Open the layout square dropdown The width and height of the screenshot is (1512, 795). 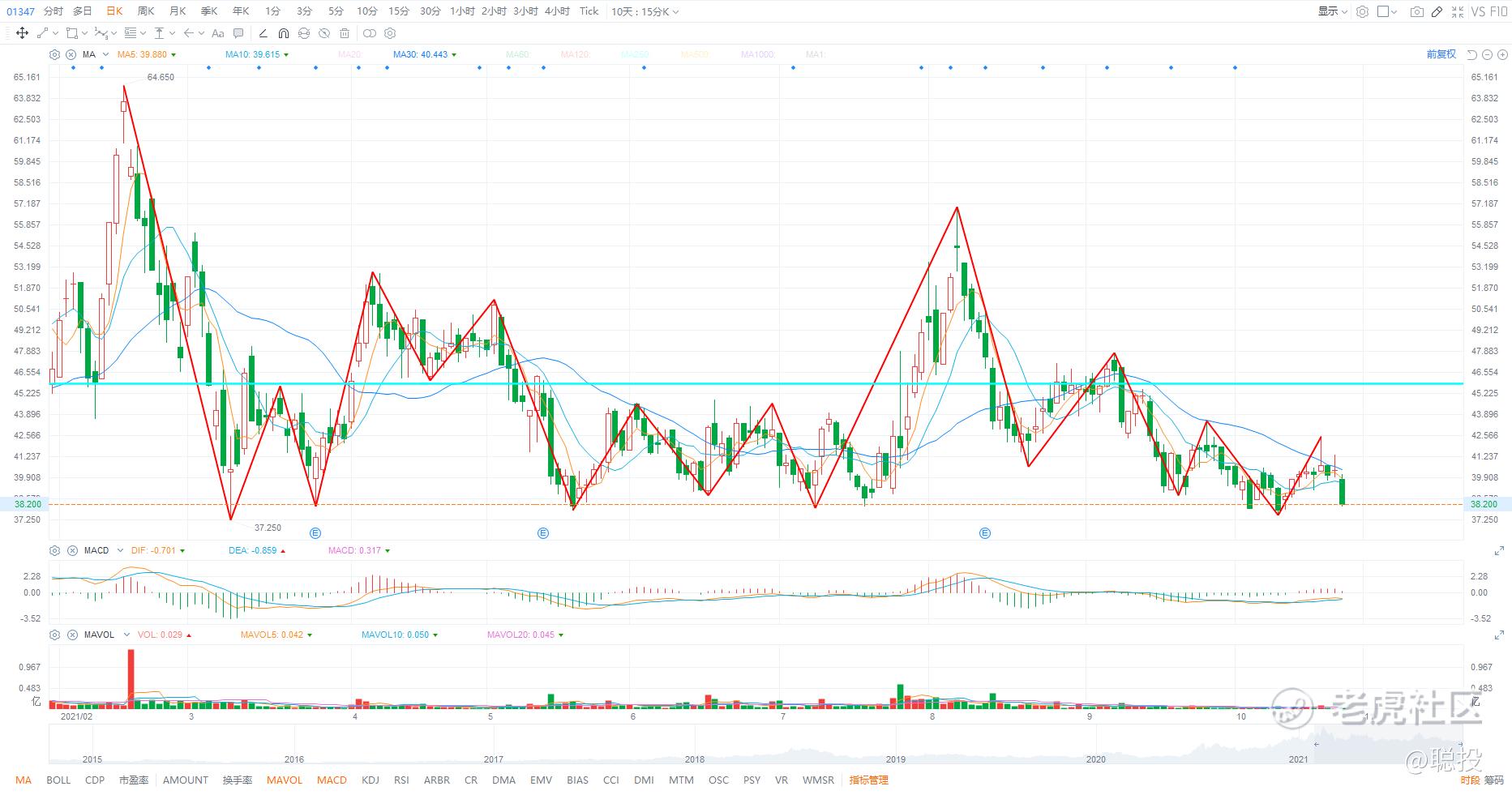click(1388, 11)
